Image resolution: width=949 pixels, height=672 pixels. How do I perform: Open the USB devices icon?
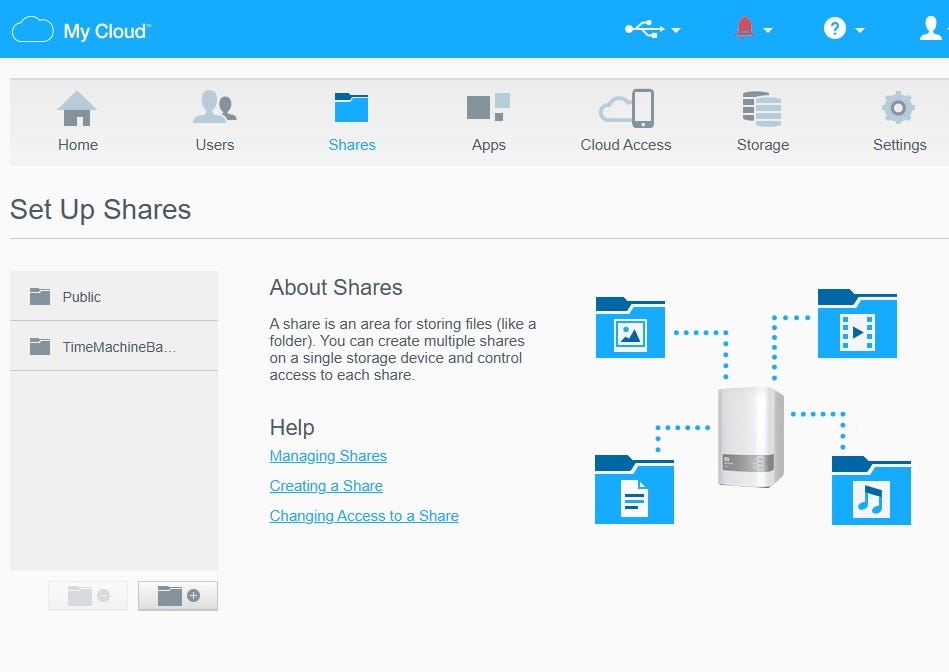pyautogui.click(x=645, y=28)
